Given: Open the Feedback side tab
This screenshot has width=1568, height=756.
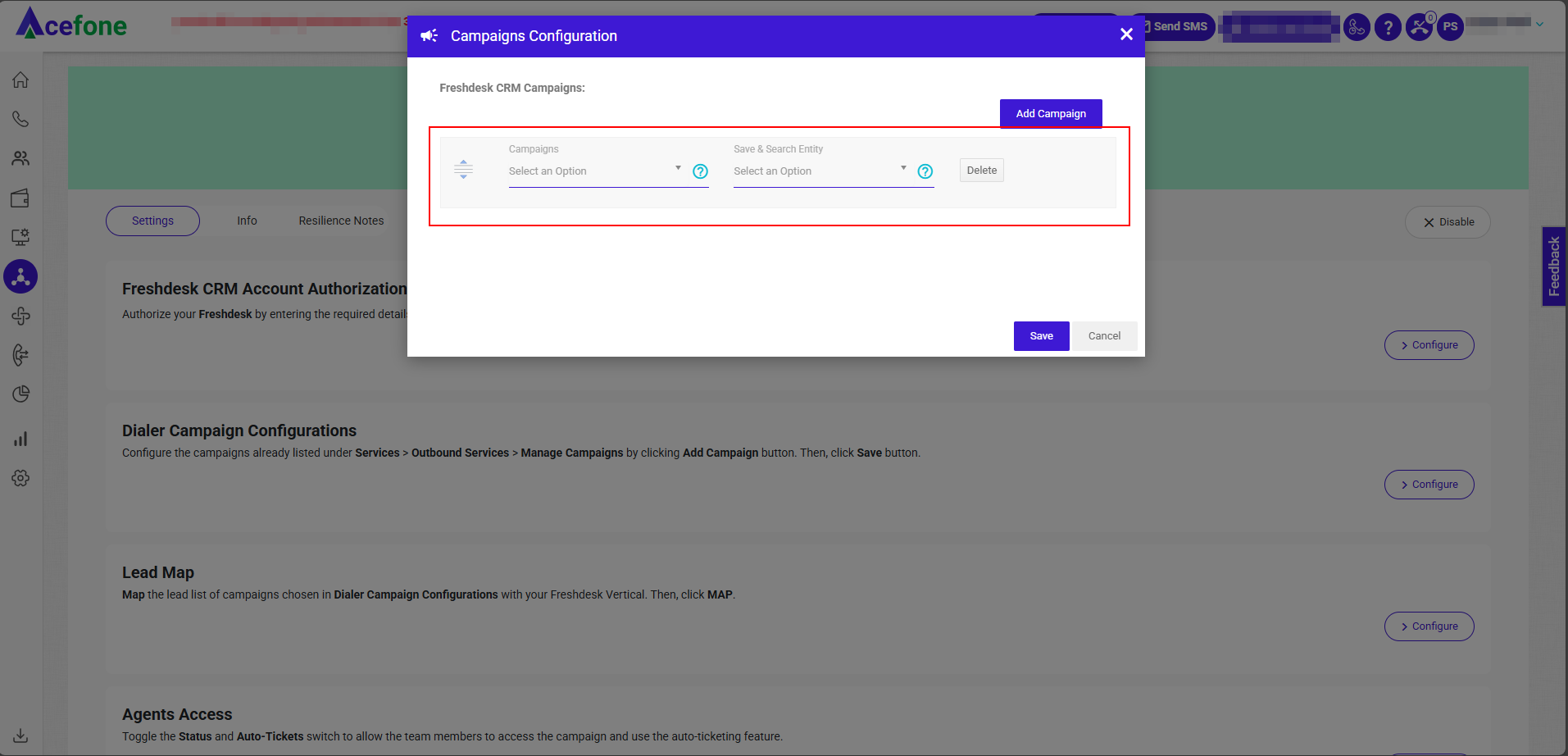Looking at the screenshot, I should coord(1554,266).
